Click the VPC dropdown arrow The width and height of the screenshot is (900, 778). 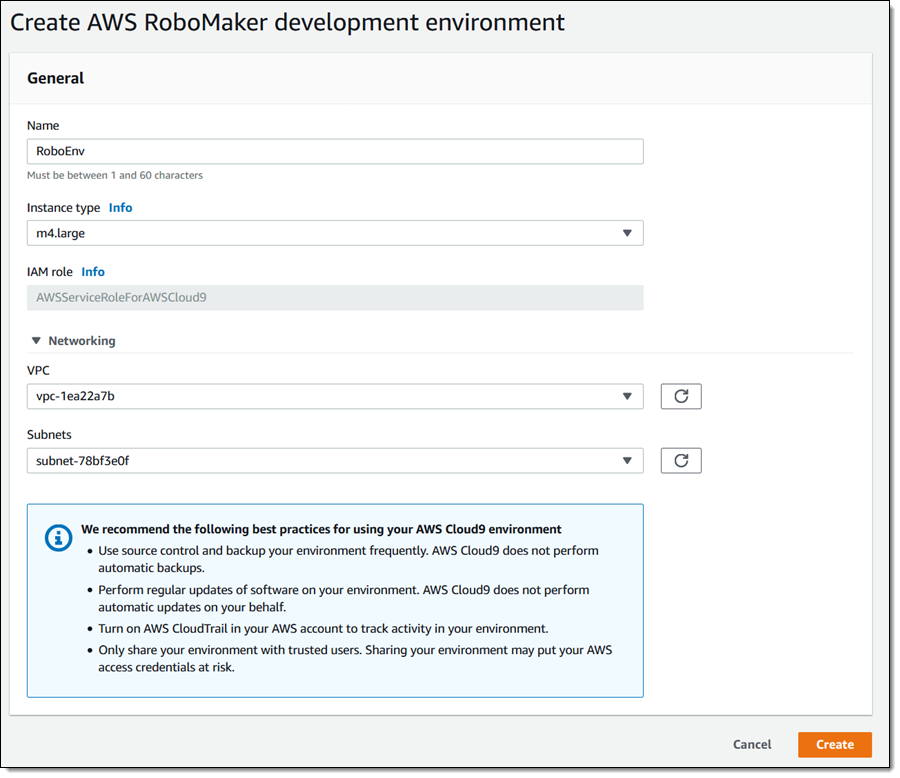[627, 396]
